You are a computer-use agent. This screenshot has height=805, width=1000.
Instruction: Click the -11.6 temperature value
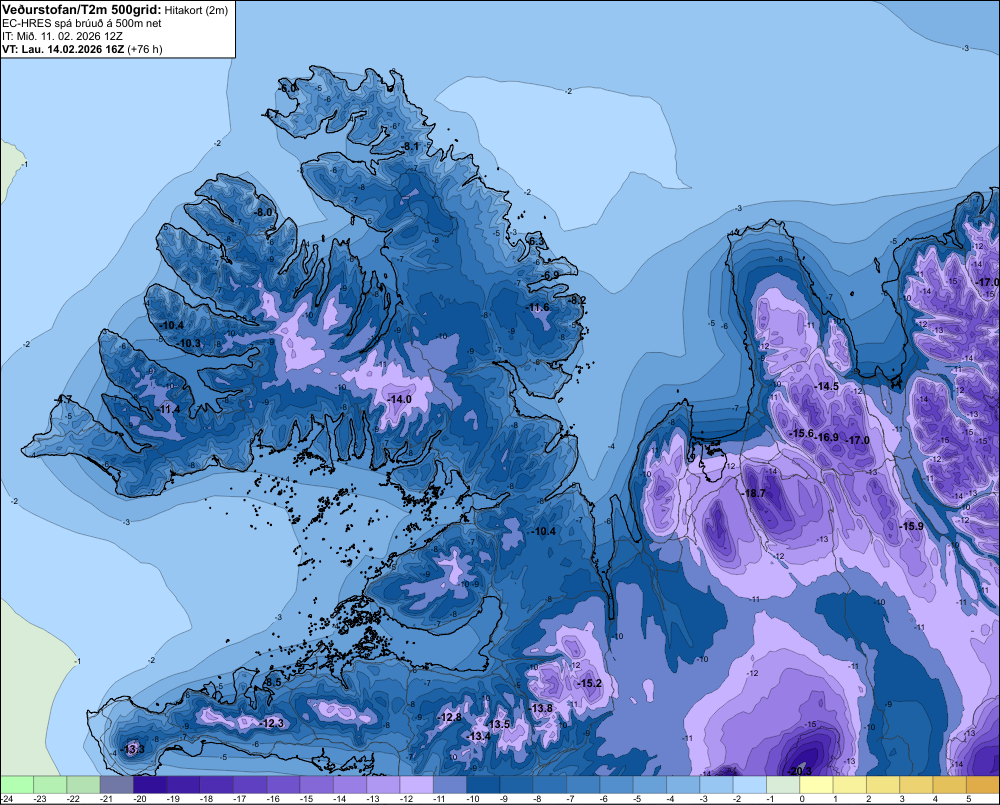point(538,307)
